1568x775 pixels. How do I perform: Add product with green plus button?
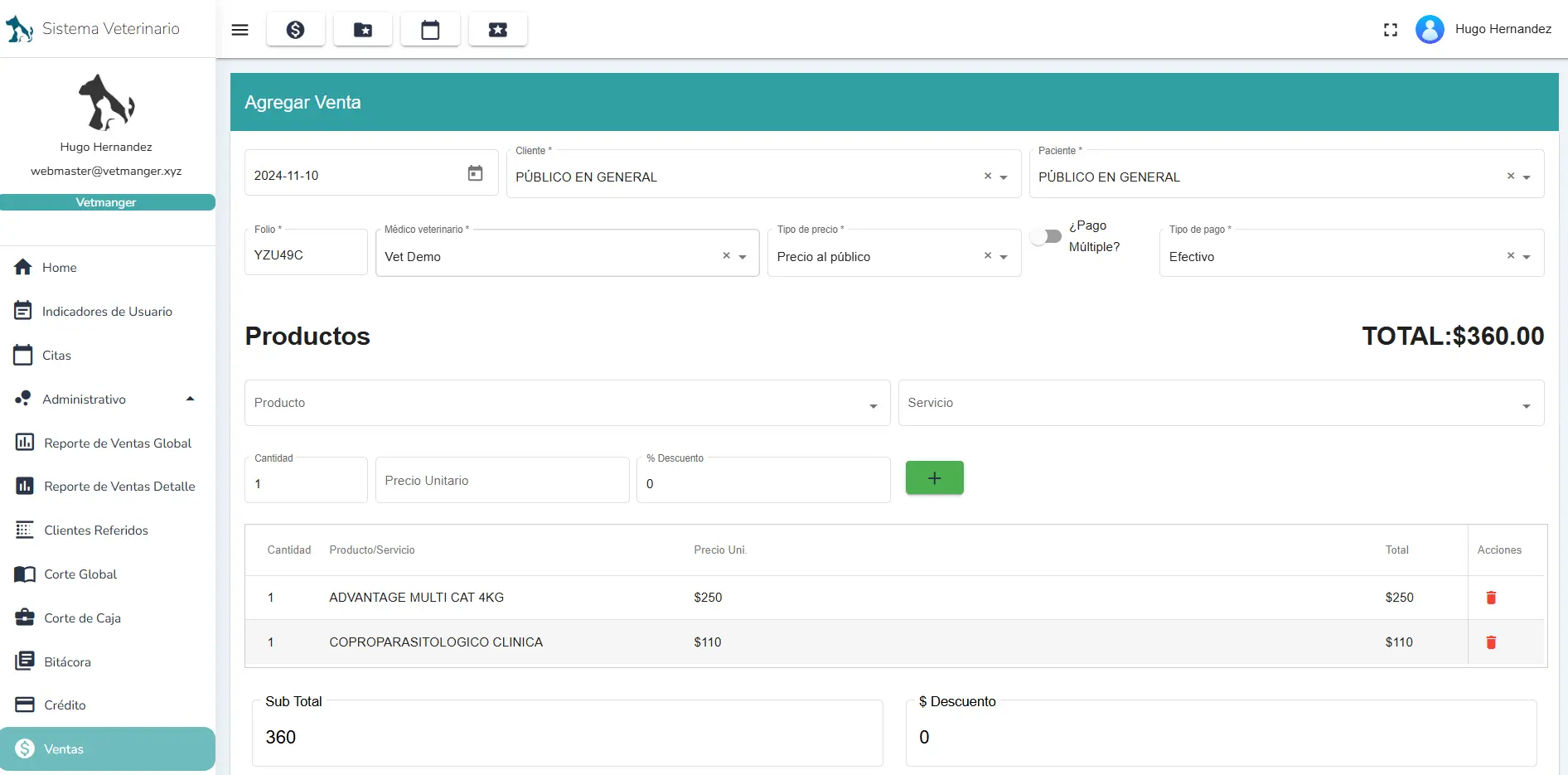[935, 478]
